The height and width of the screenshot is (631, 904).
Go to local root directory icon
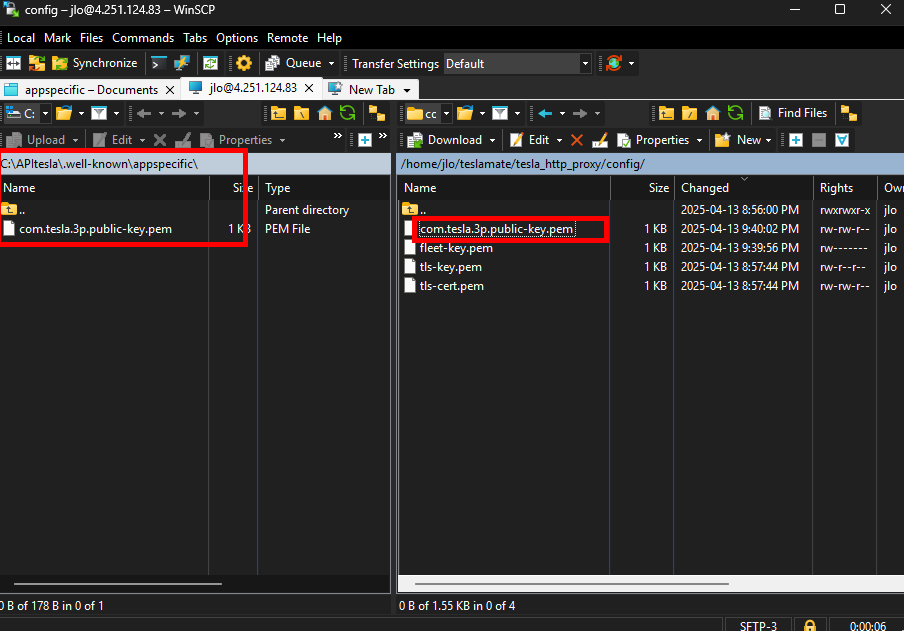point(302,114)
